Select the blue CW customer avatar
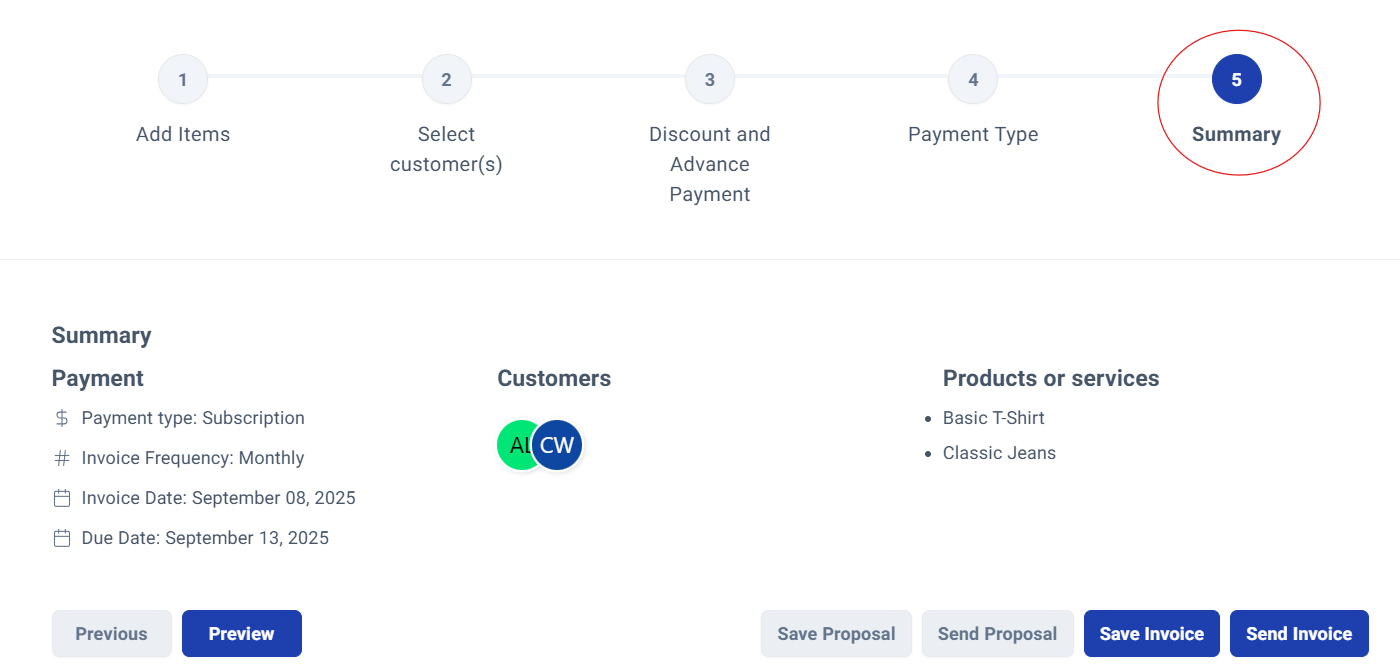 (557, 445)
